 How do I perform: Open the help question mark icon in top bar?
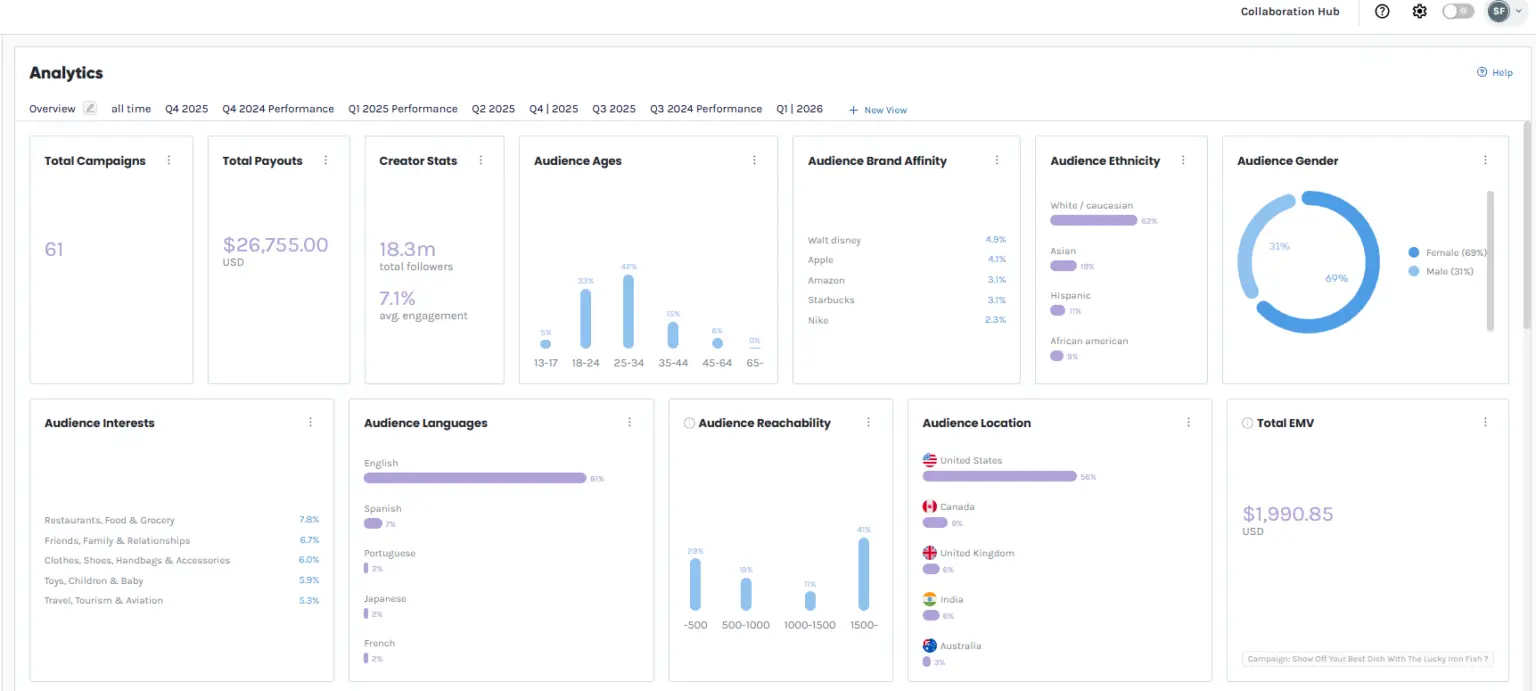tap(1382, 12)
